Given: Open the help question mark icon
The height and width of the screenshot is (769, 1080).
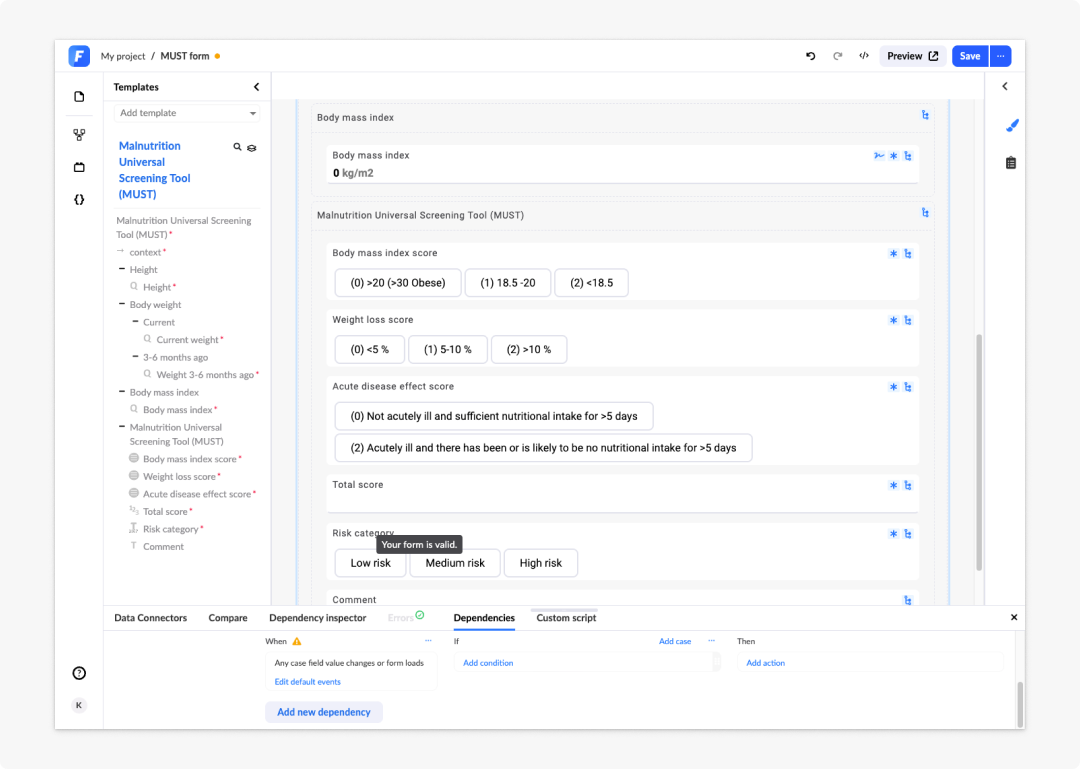Looking at the screenshot, I should 79,673.
